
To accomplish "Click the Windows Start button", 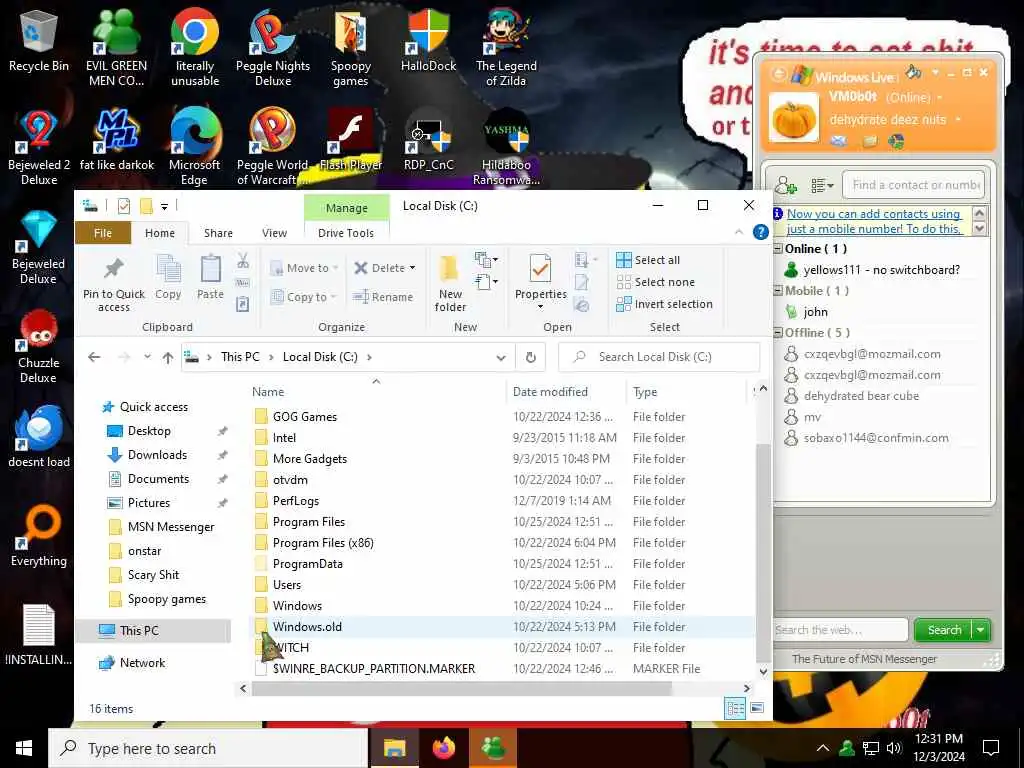I will coord(24,748).
